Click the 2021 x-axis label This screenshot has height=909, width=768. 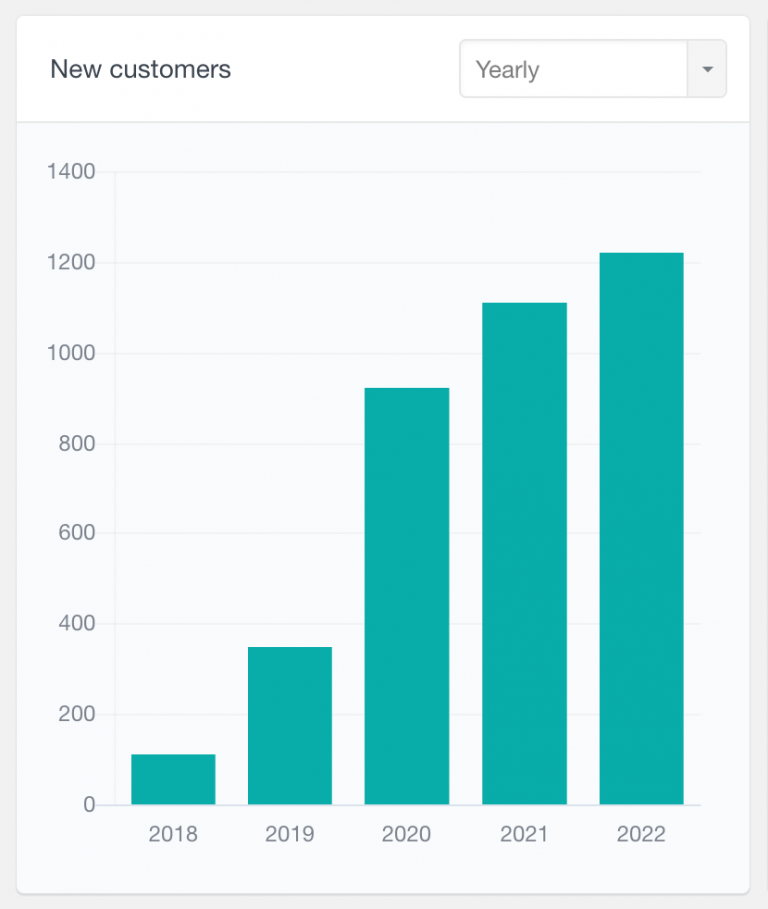click(524, 834)
